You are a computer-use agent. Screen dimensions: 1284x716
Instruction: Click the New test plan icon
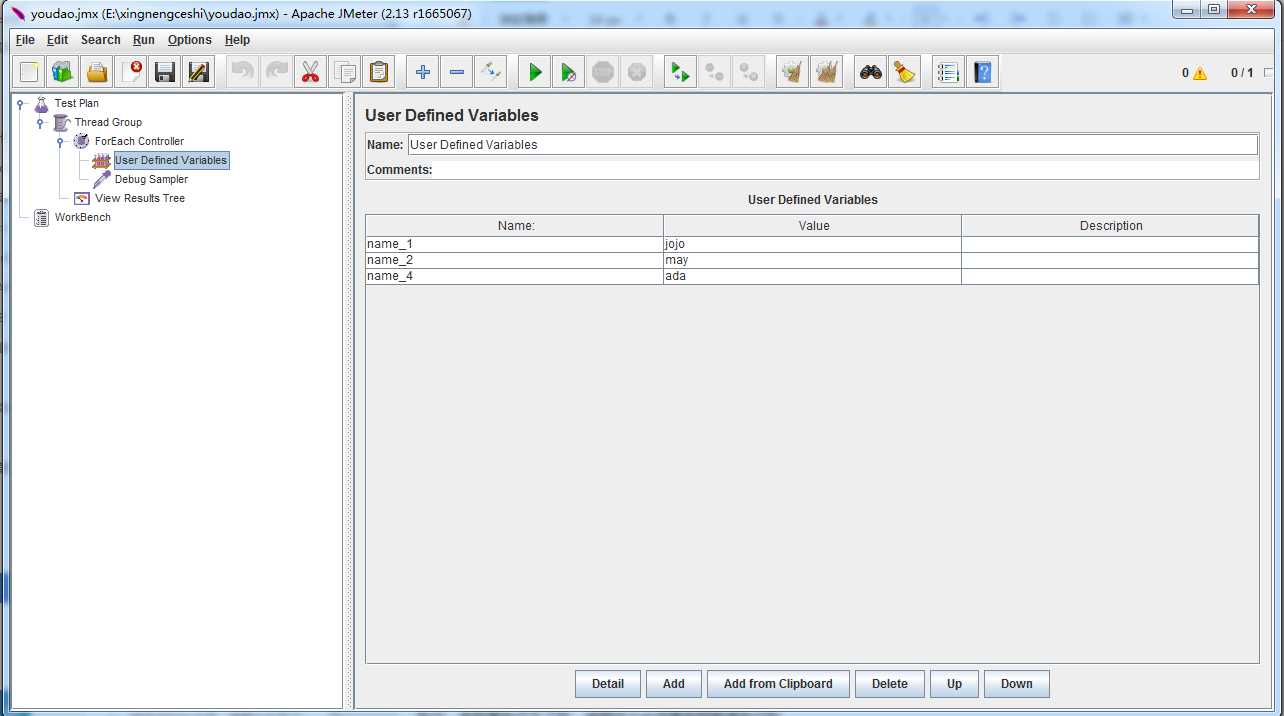pyautogui.click(x=29, y=72)
